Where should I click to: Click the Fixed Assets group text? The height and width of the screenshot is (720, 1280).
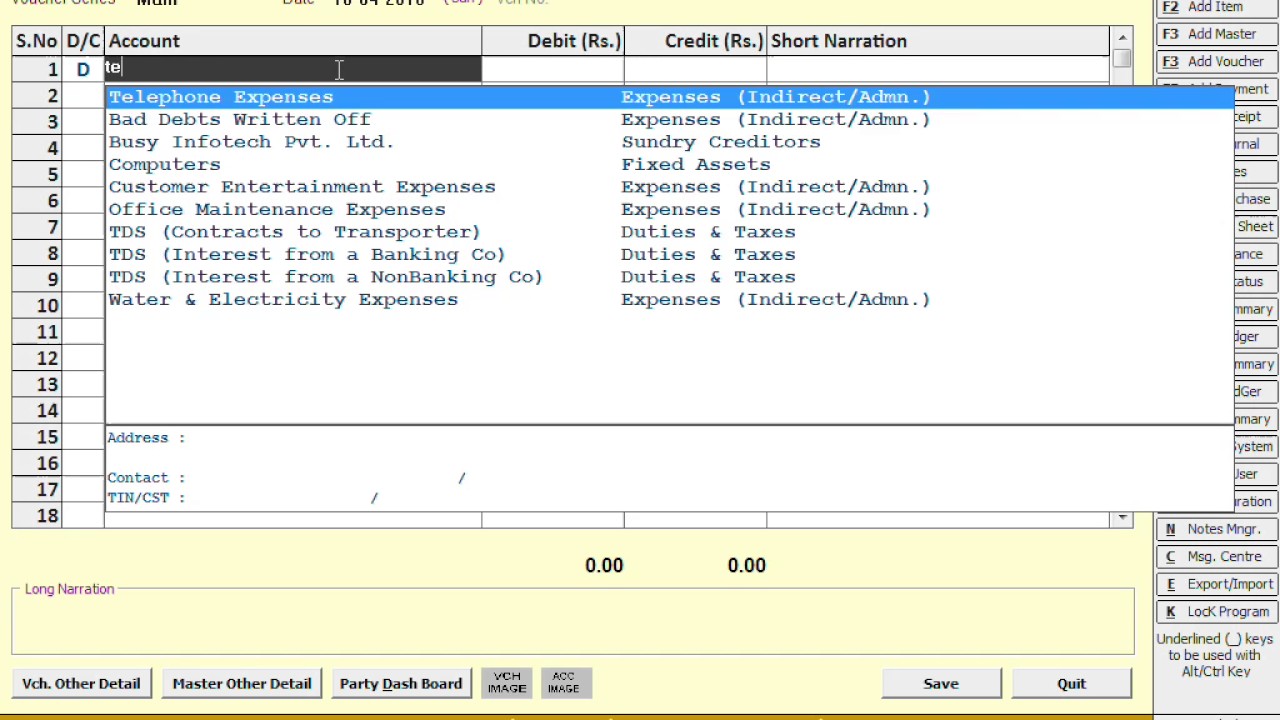696,164
